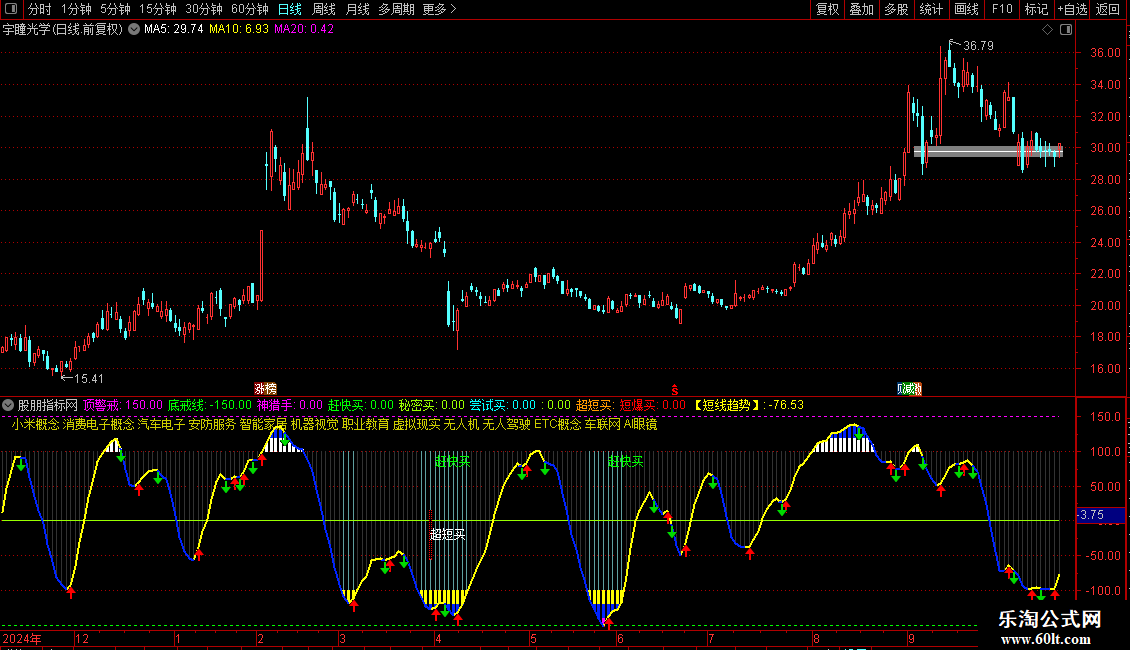Click the 15.41 low price label
The height and width of the screenshot is (650, 1130).
89,378
